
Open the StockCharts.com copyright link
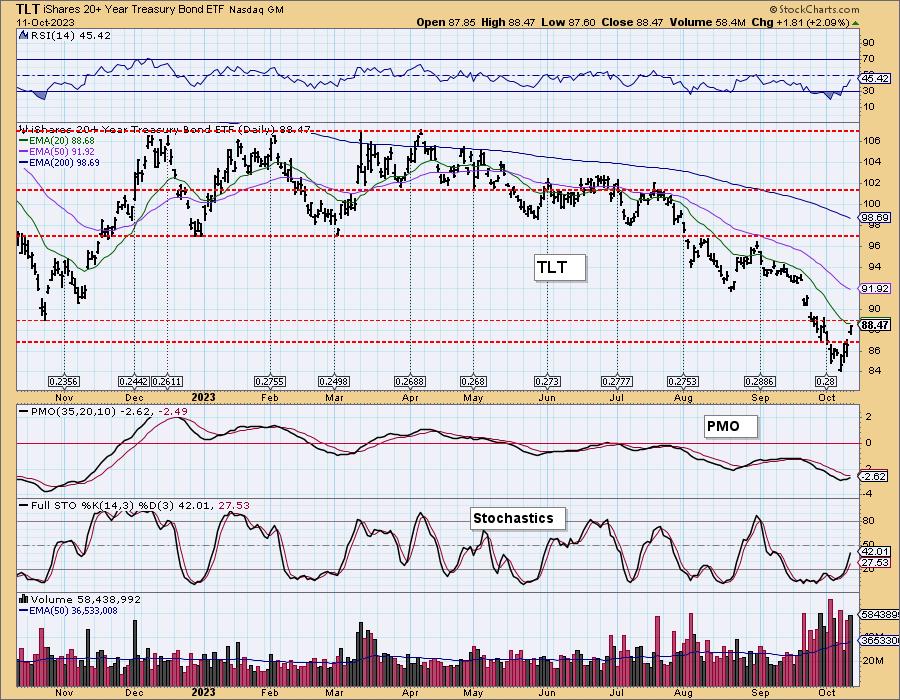pyautogui.click(x=814, y=9)
